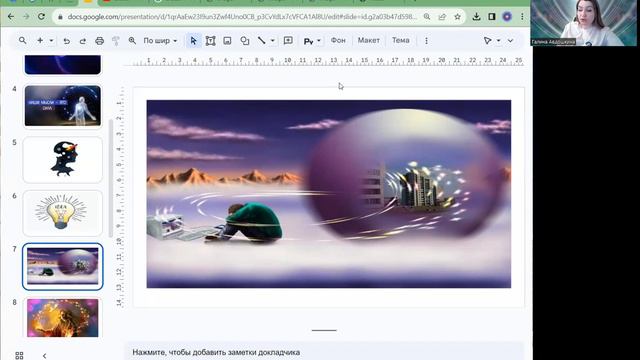Add a comment
The height and width of the screenshot is (360, 640).
tap(288, 40)
